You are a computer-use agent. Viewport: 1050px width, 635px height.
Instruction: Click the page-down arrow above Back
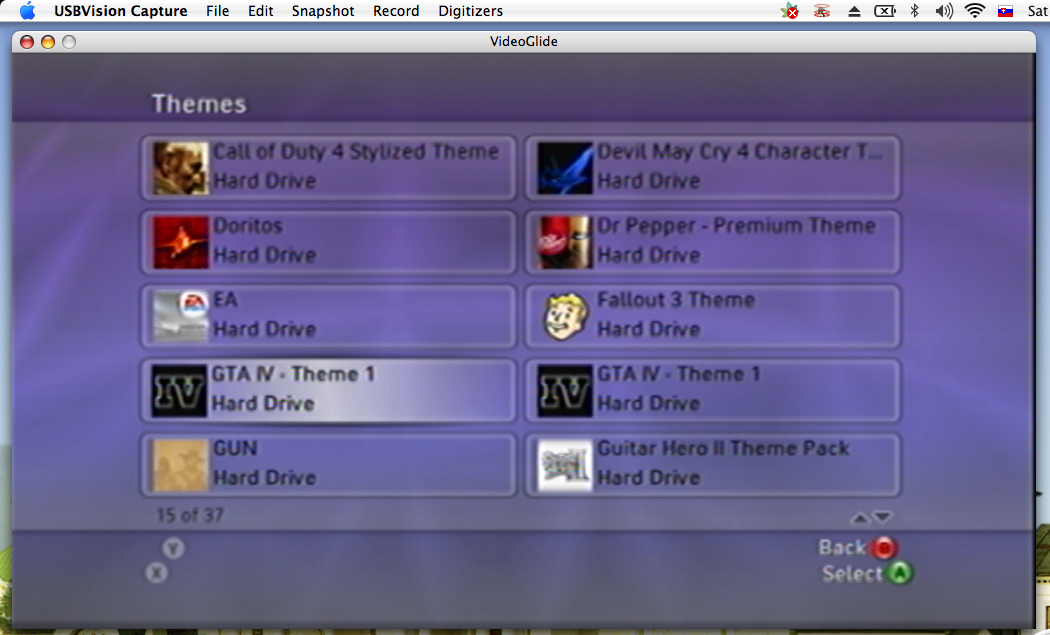tap(883, 517)
